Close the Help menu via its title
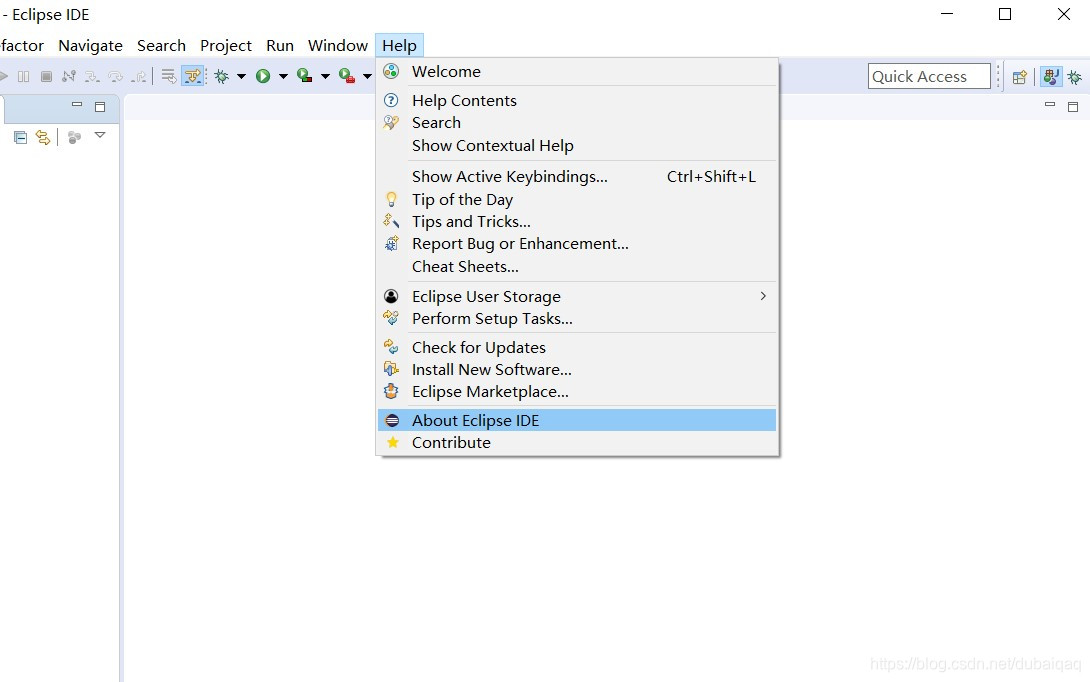Viewport: 1090px width, 682px height. pyautogui.click(x=399, y=45)
